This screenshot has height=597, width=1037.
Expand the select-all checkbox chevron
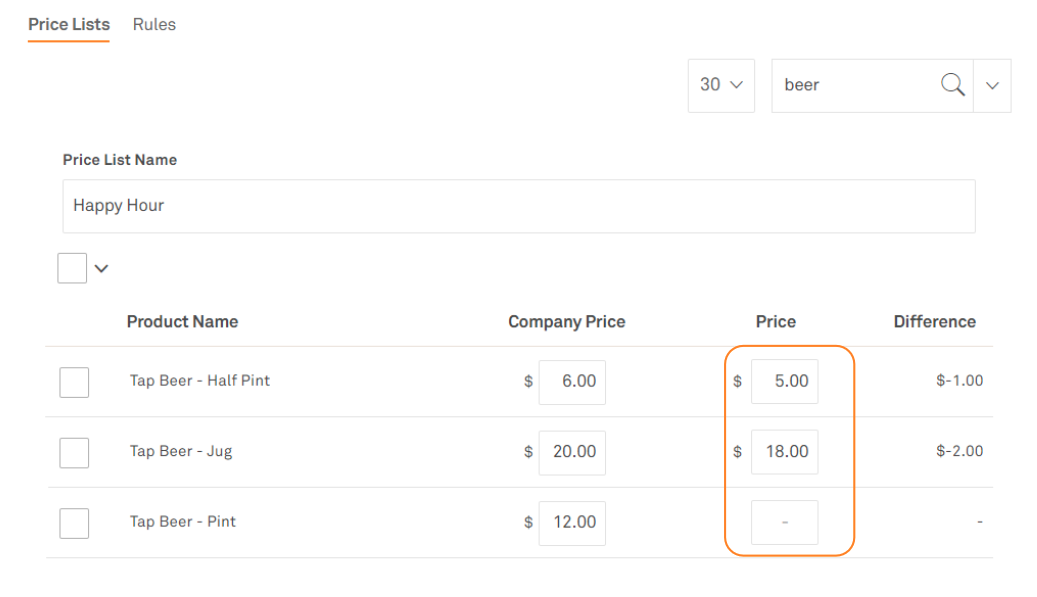click(101, 268)
